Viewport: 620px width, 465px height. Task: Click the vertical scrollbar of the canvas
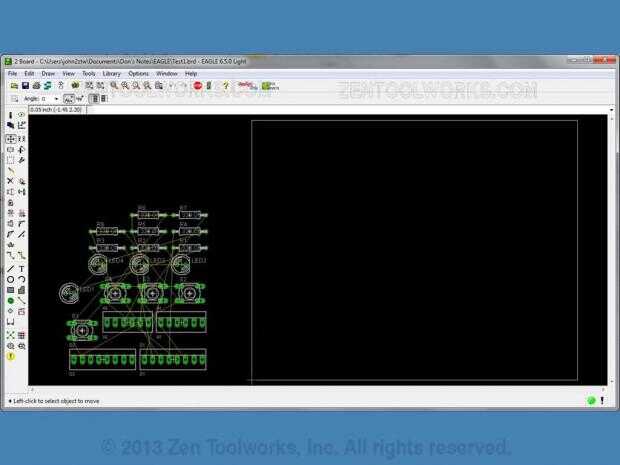[612, 248]
